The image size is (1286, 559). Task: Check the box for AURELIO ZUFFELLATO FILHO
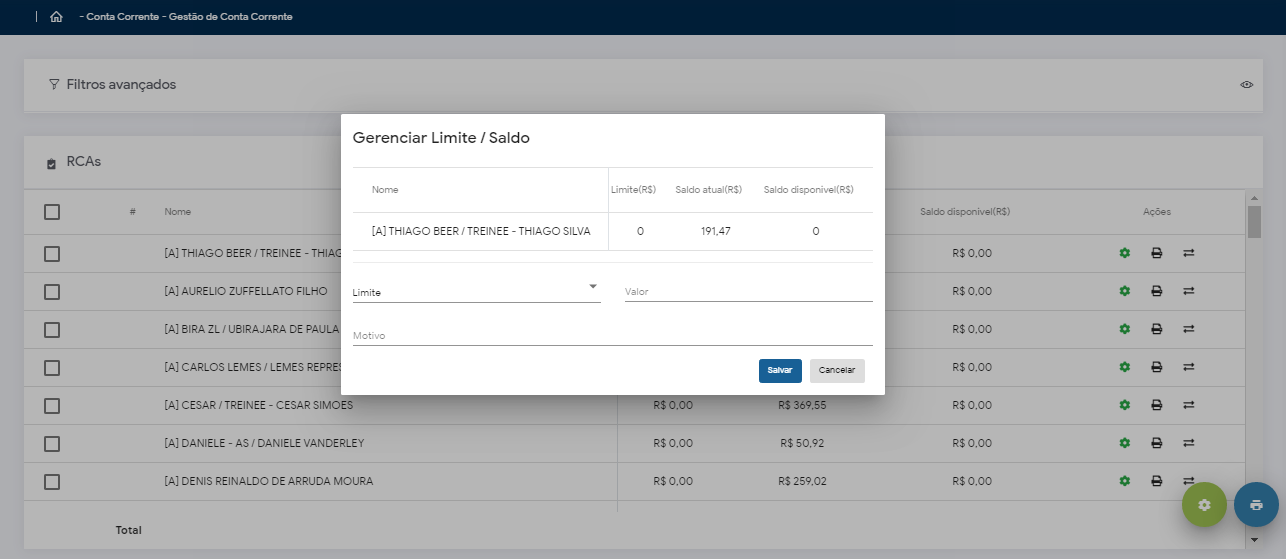52,292
